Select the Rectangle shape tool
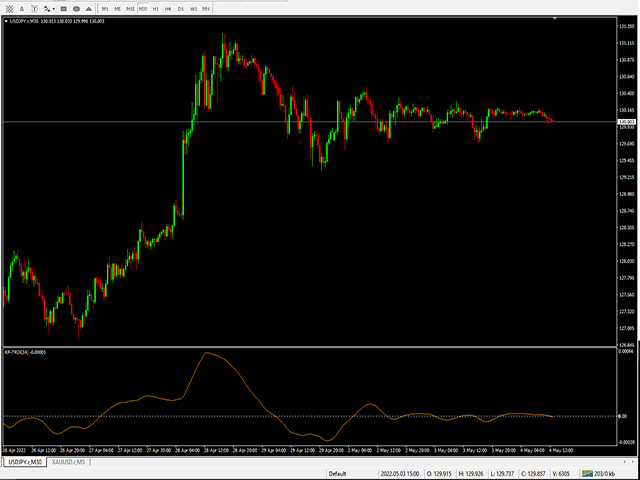 (x=63, y=8)
